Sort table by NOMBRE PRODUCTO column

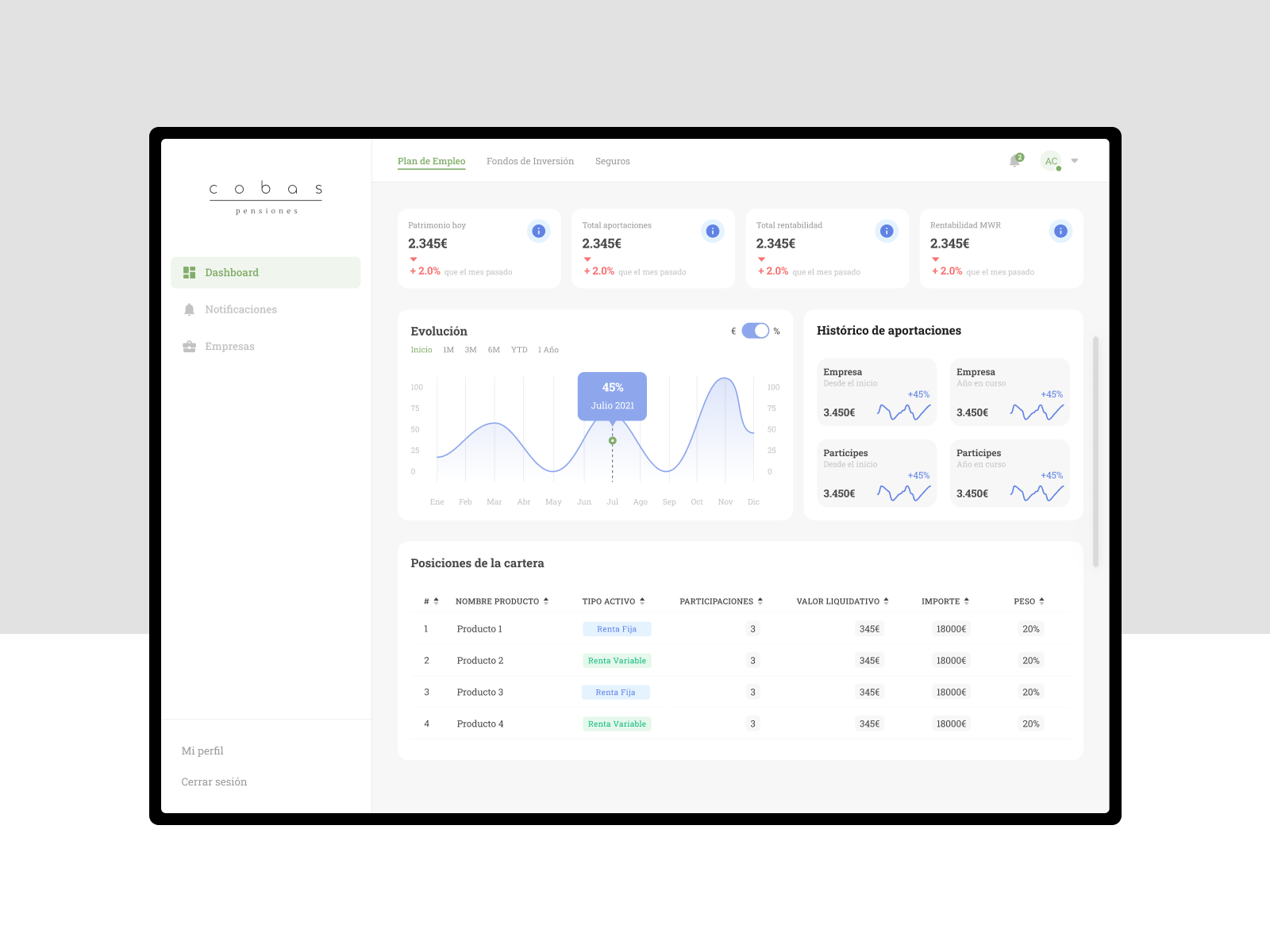point(502,601)
